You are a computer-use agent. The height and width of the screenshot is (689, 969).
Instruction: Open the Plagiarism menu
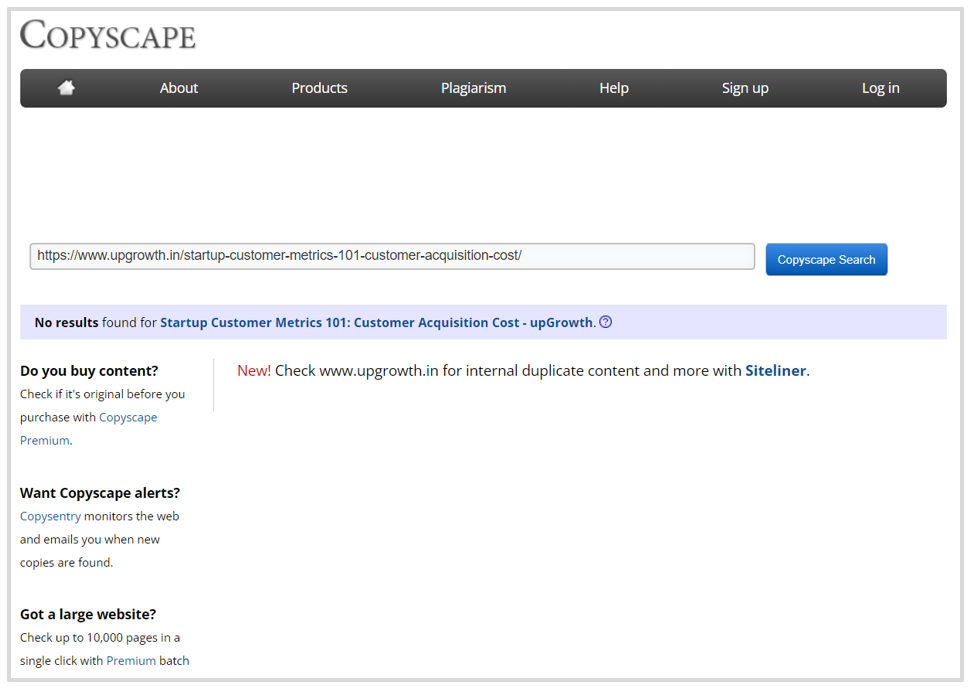pyautogui.click(x=473, y=88)
